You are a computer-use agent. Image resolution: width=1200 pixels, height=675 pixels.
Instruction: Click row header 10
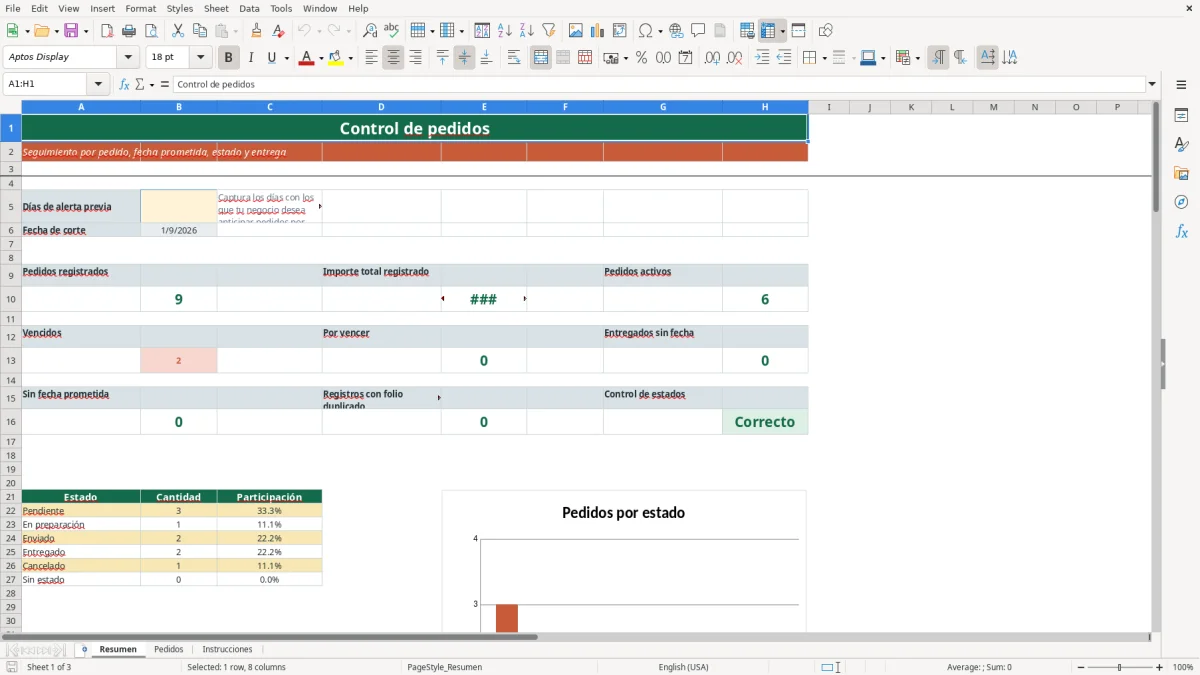[11, 299]
